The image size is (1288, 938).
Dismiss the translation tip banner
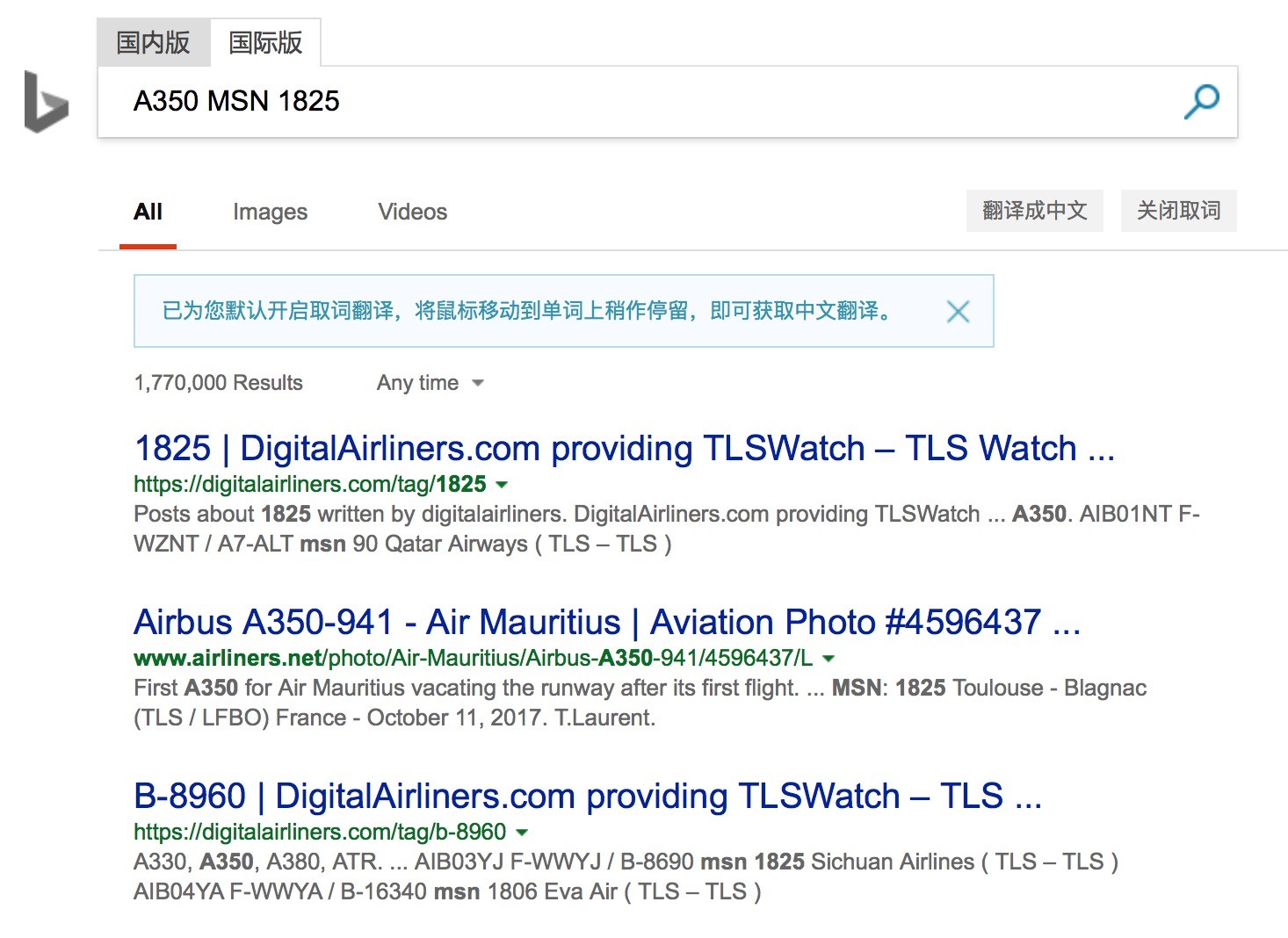tap(958, 311)
